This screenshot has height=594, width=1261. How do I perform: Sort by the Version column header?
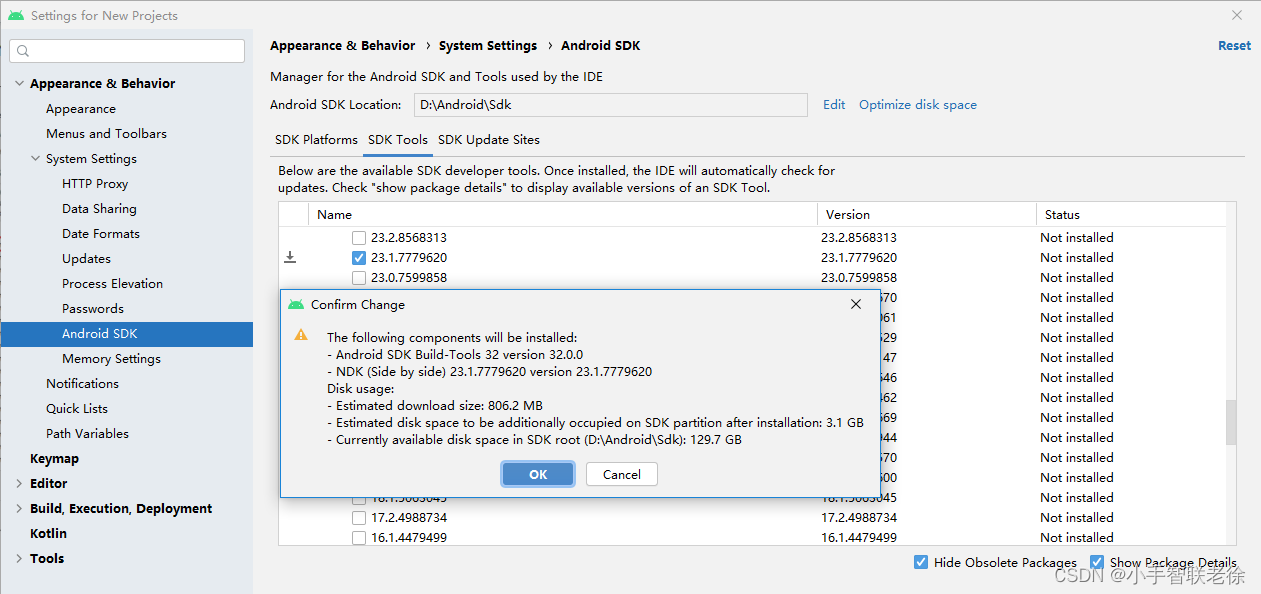click(x=927, y=215)
